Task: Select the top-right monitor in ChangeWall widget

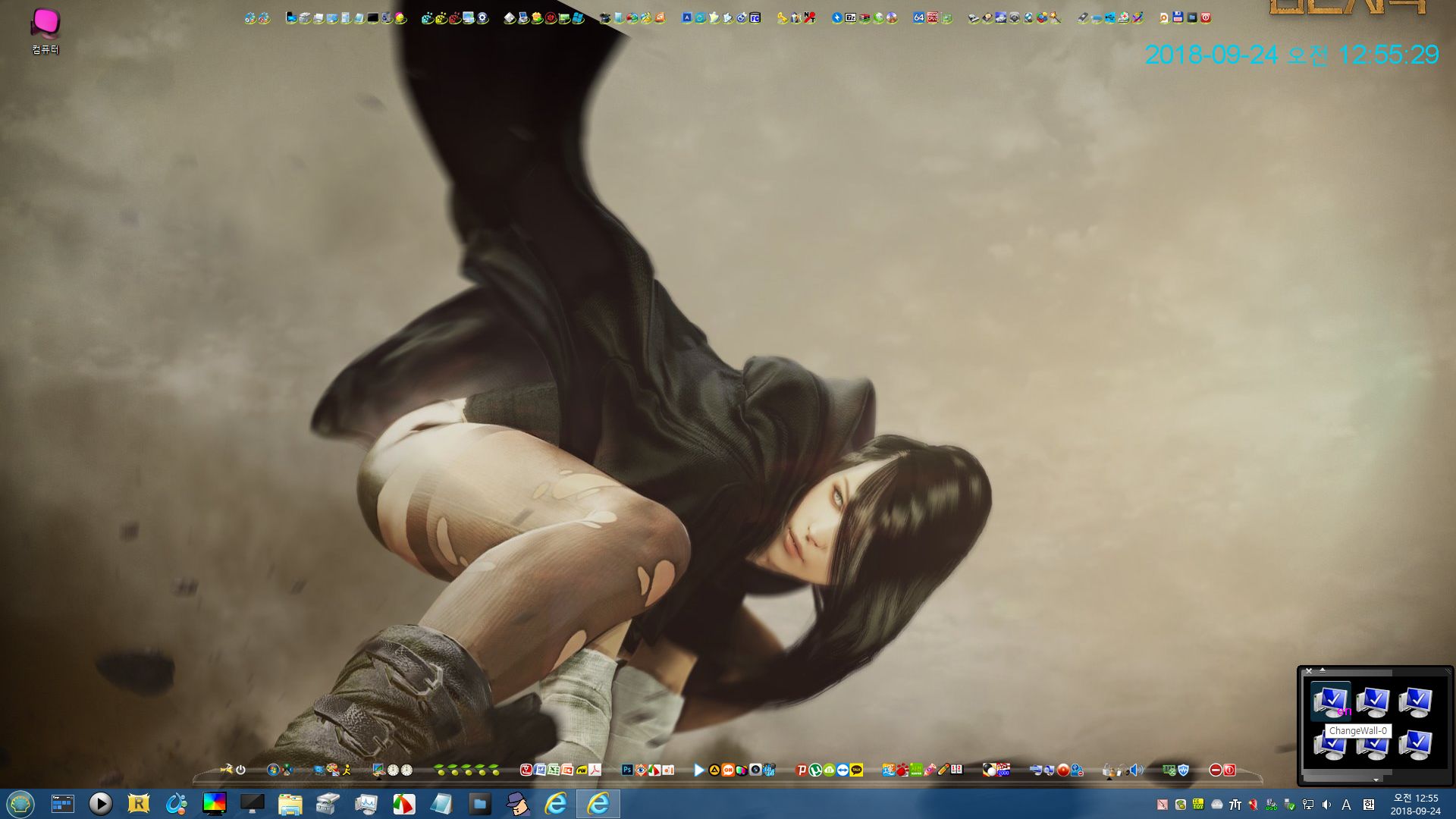Action: coord(1416,702)
